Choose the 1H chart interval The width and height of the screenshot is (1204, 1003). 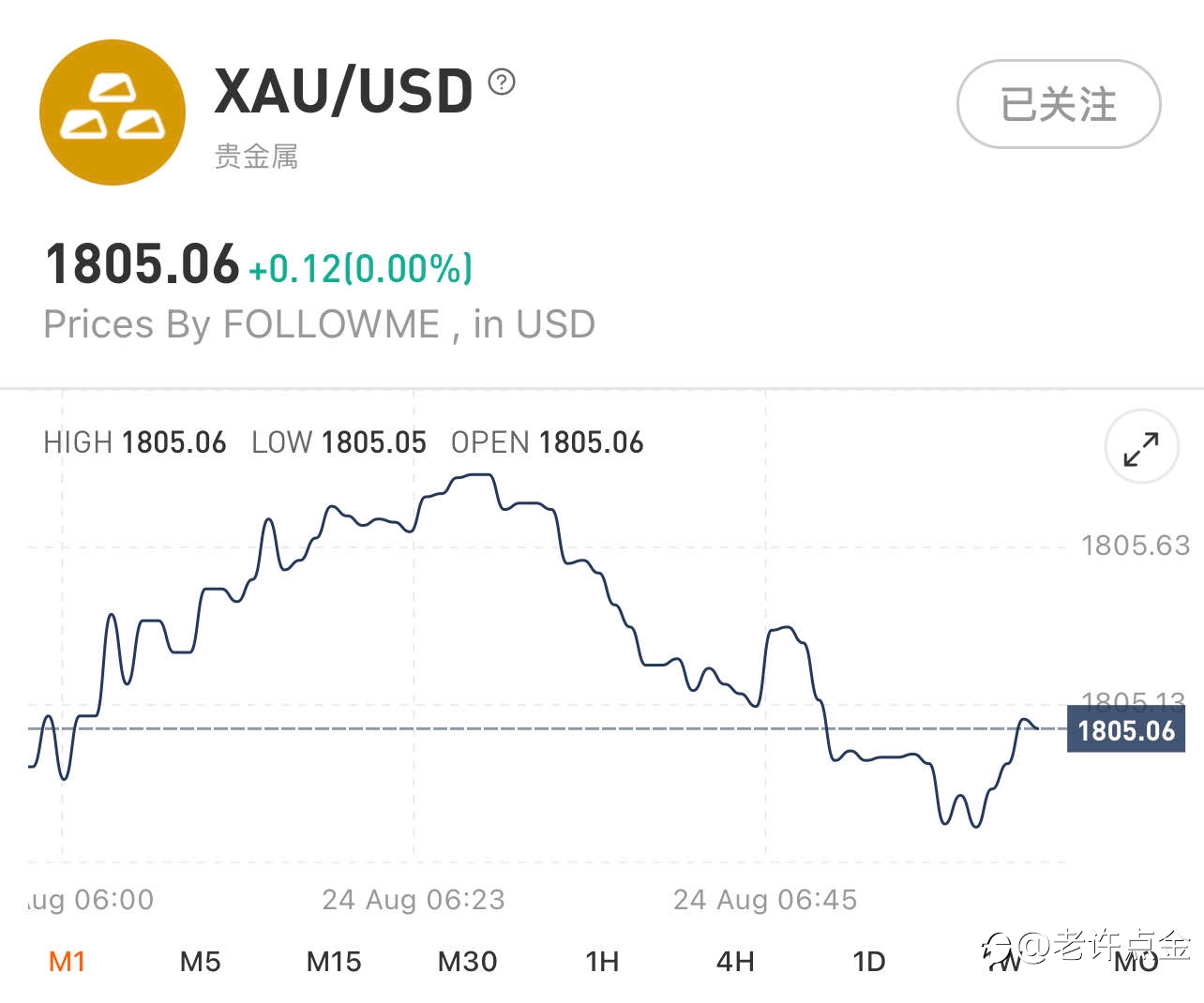[x=602, y=961]
